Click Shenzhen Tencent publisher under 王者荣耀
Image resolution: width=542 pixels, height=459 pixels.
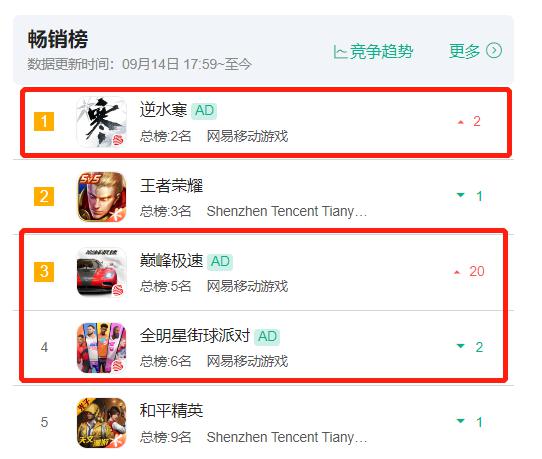tap(287, 211)
